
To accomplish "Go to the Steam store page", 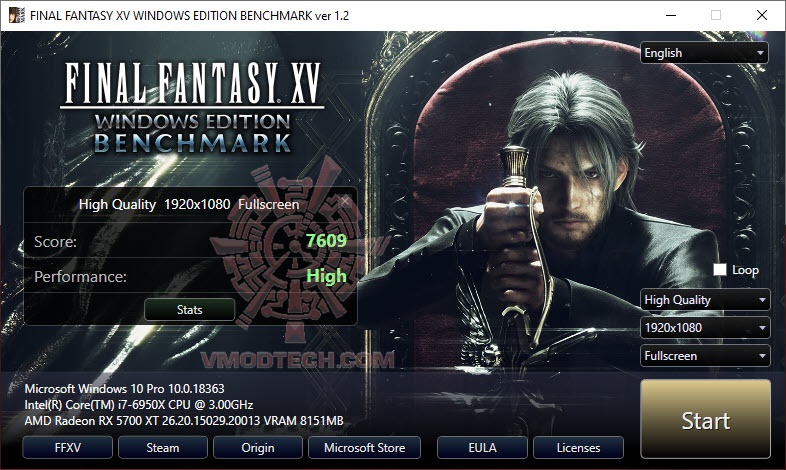I will coord(162,447).
